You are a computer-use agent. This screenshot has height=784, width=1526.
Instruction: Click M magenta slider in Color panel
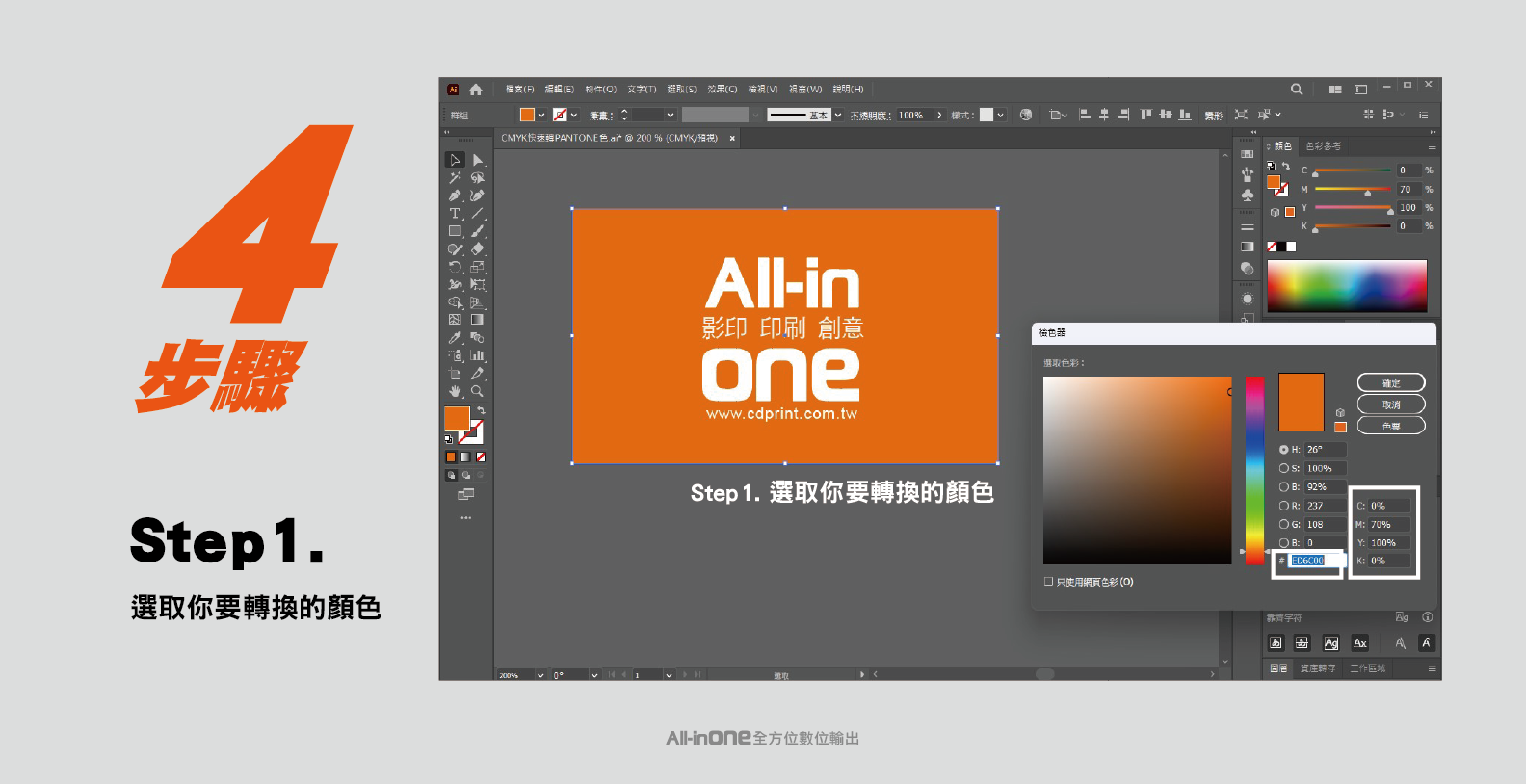1353,190
